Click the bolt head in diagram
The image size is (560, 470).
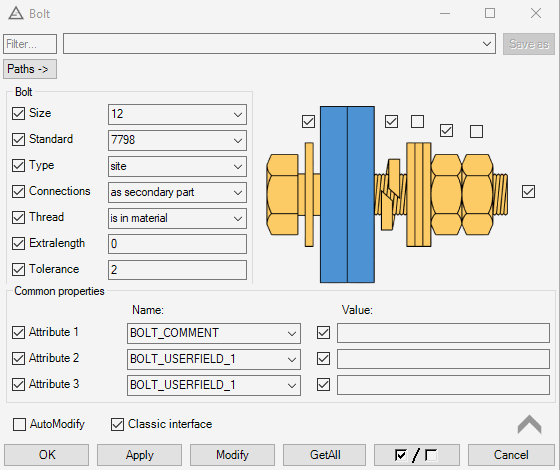[282, 195]
